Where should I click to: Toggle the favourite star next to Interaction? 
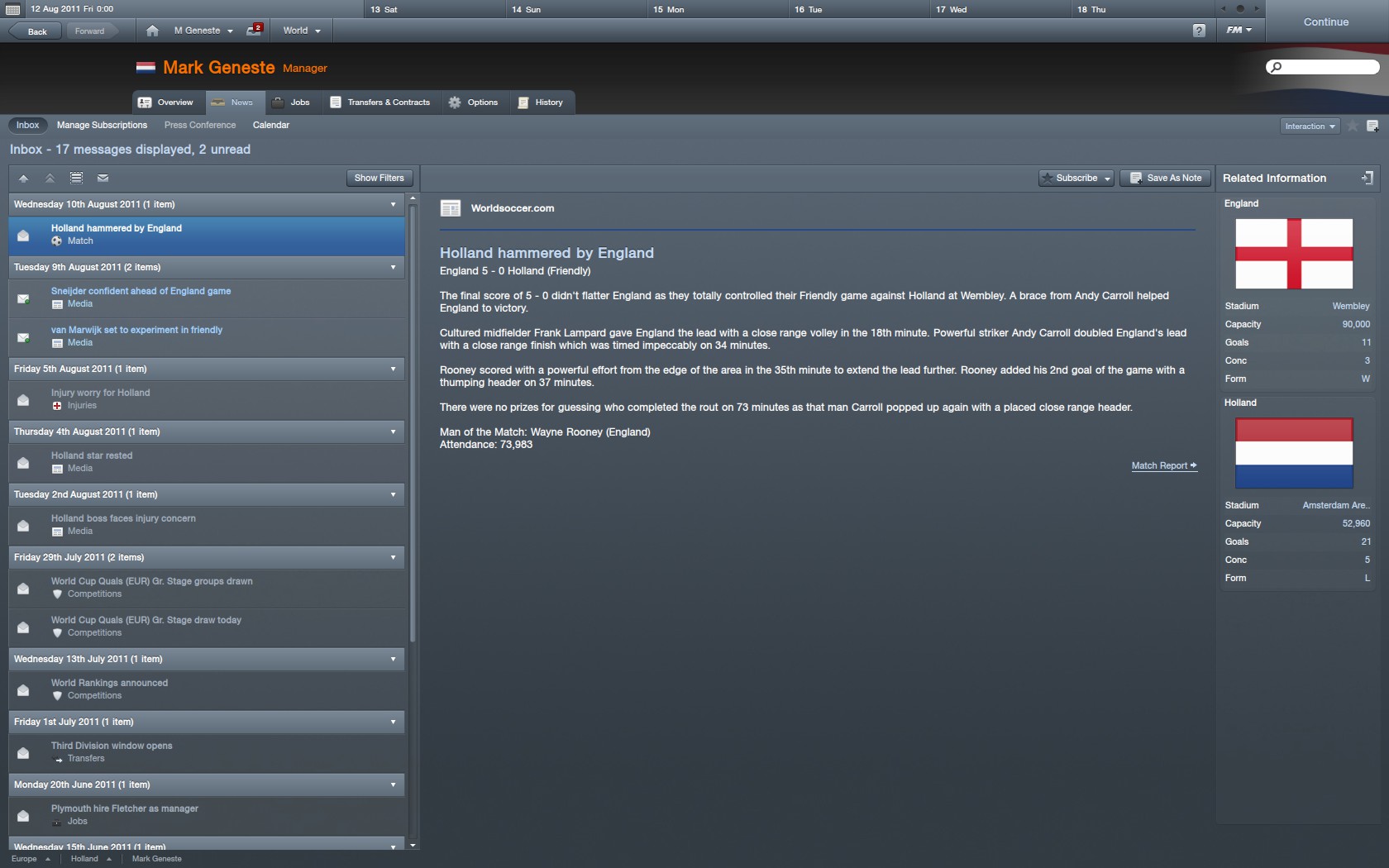pos(1353,126)
